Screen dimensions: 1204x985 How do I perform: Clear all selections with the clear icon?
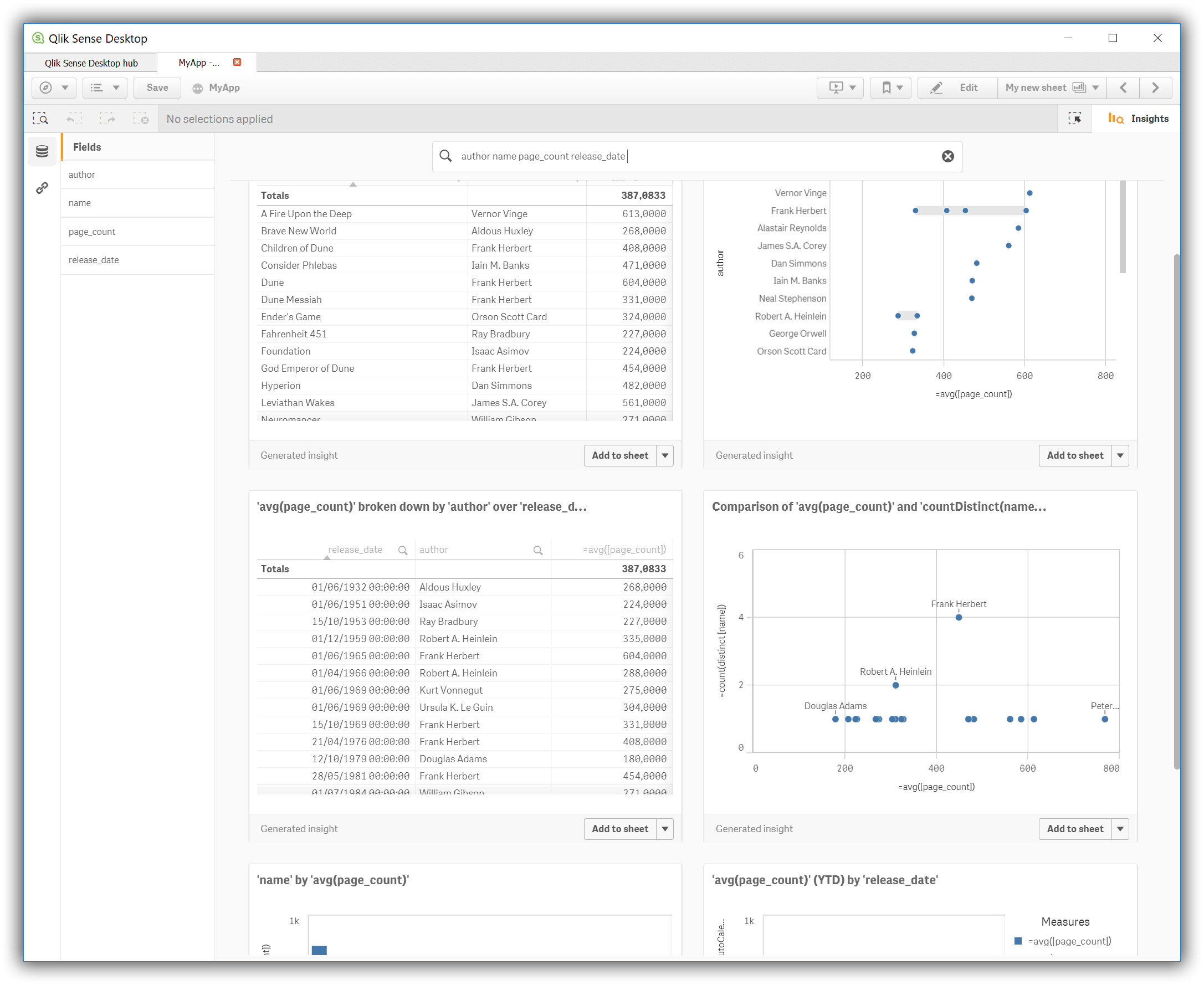tap(141, 118)
